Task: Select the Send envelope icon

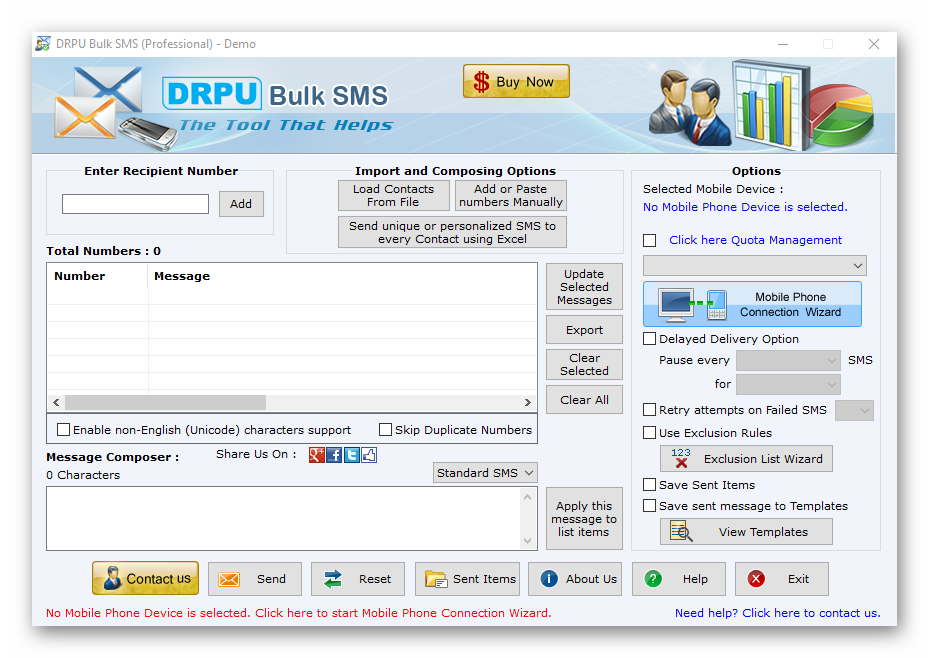Action: [x=228, y=578]
